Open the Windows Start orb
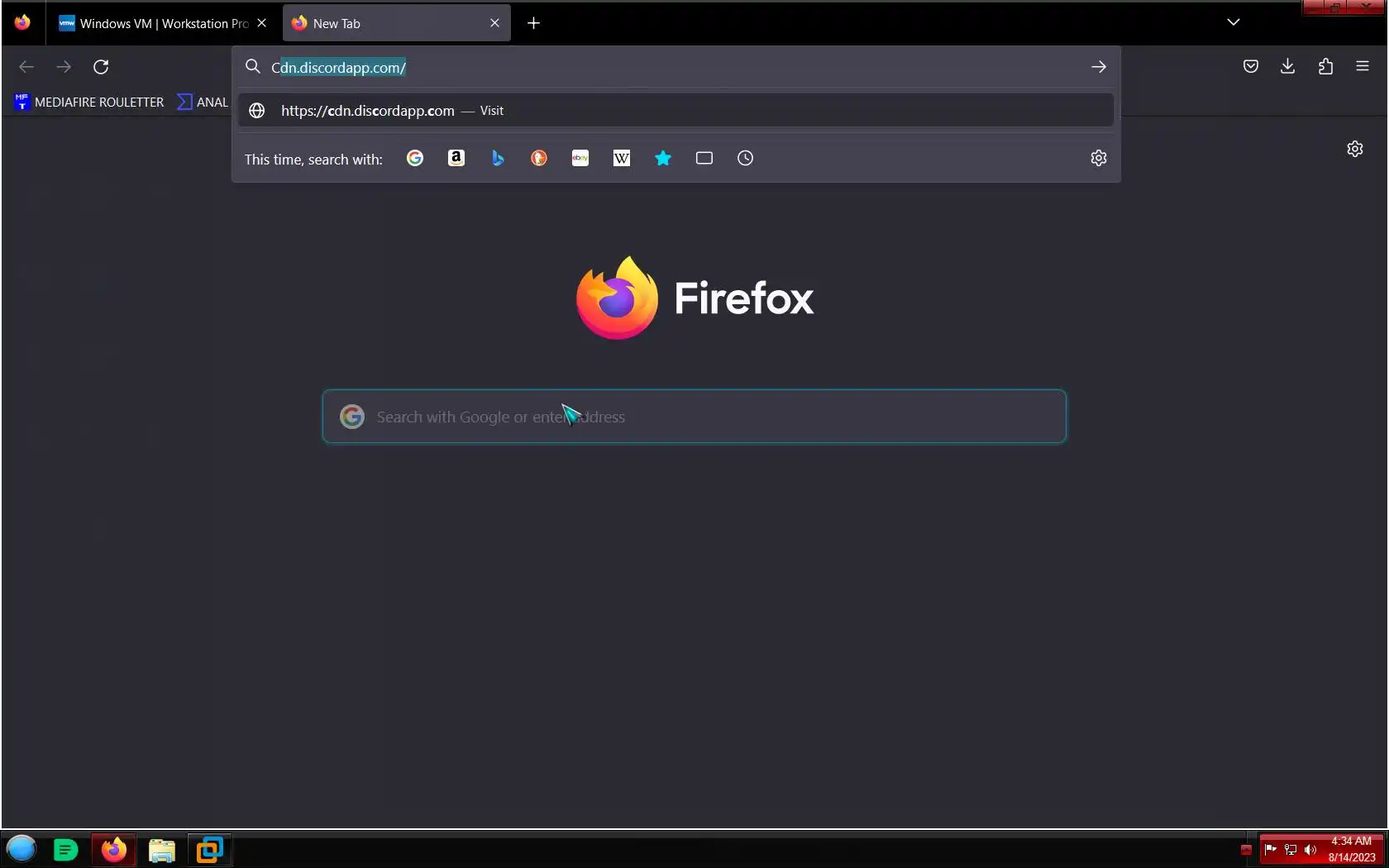Image resolution: width=1389 pixels, height=868 pixels. click(x=21, y=849)
